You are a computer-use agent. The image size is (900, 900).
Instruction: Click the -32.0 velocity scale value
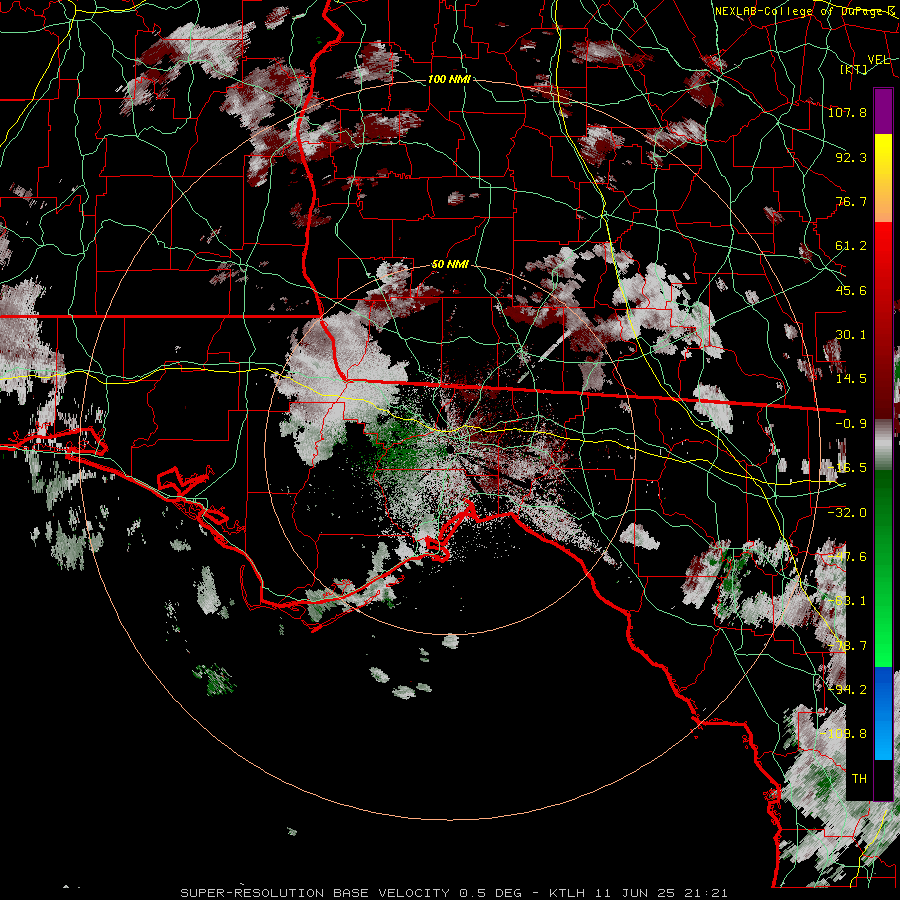(847, 512)
